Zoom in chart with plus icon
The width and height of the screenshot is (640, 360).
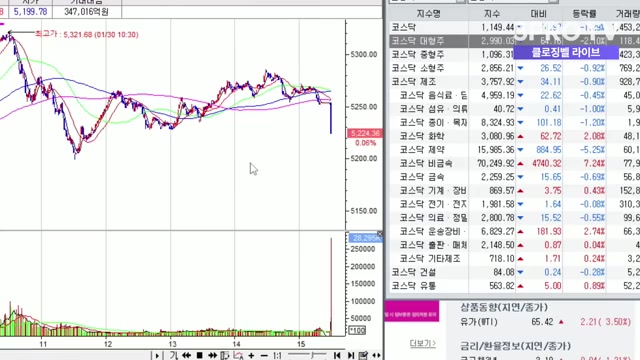coord(251,356)
